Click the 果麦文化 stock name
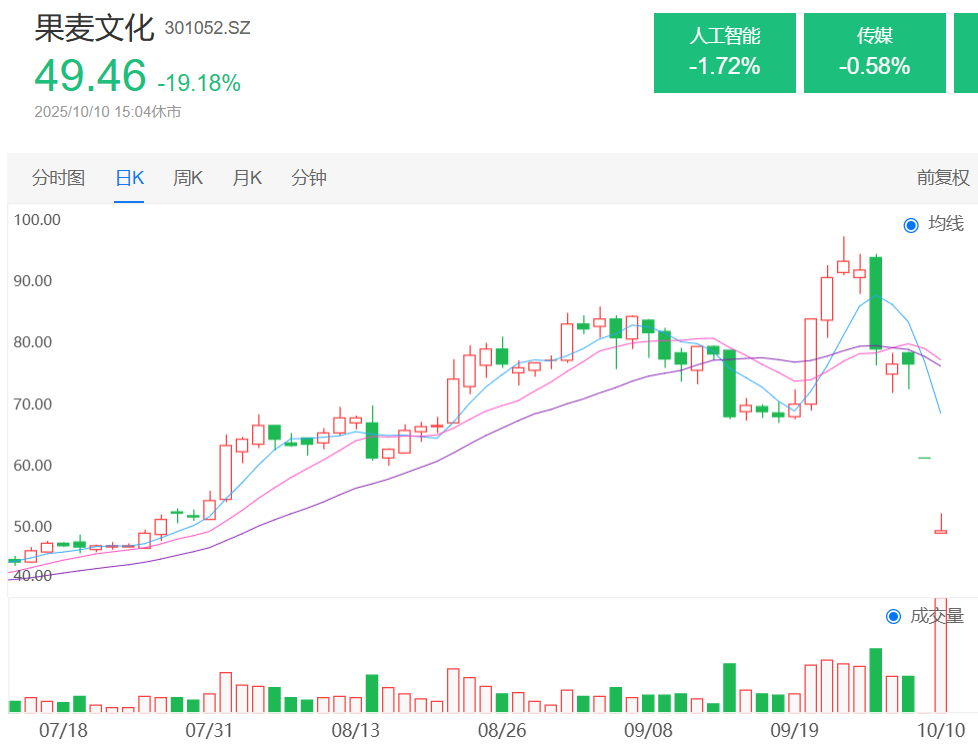Screen dimensions: 978x747 [x=94, y=27]
